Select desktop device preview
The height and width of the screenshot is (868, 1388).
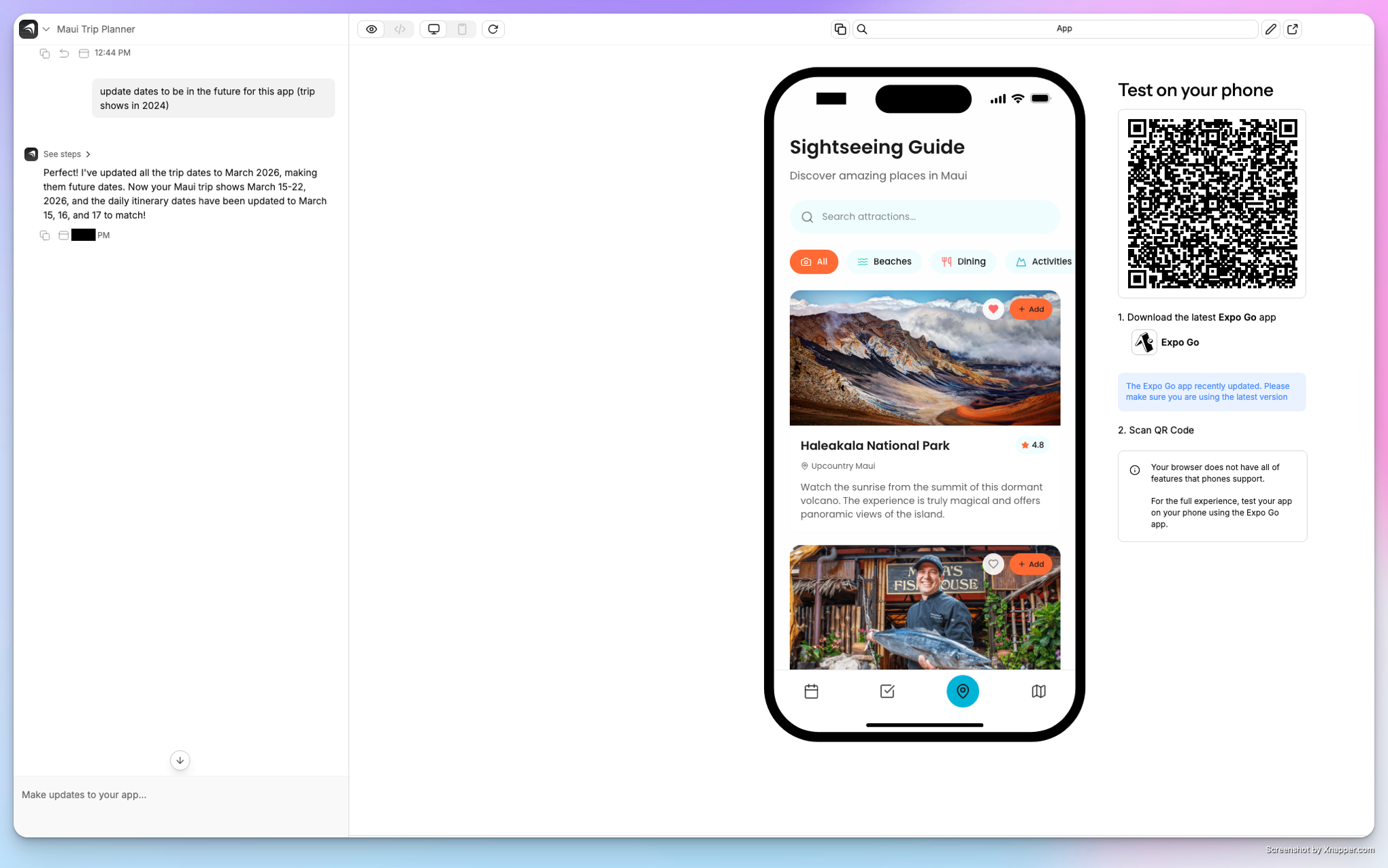click(433, 29)
